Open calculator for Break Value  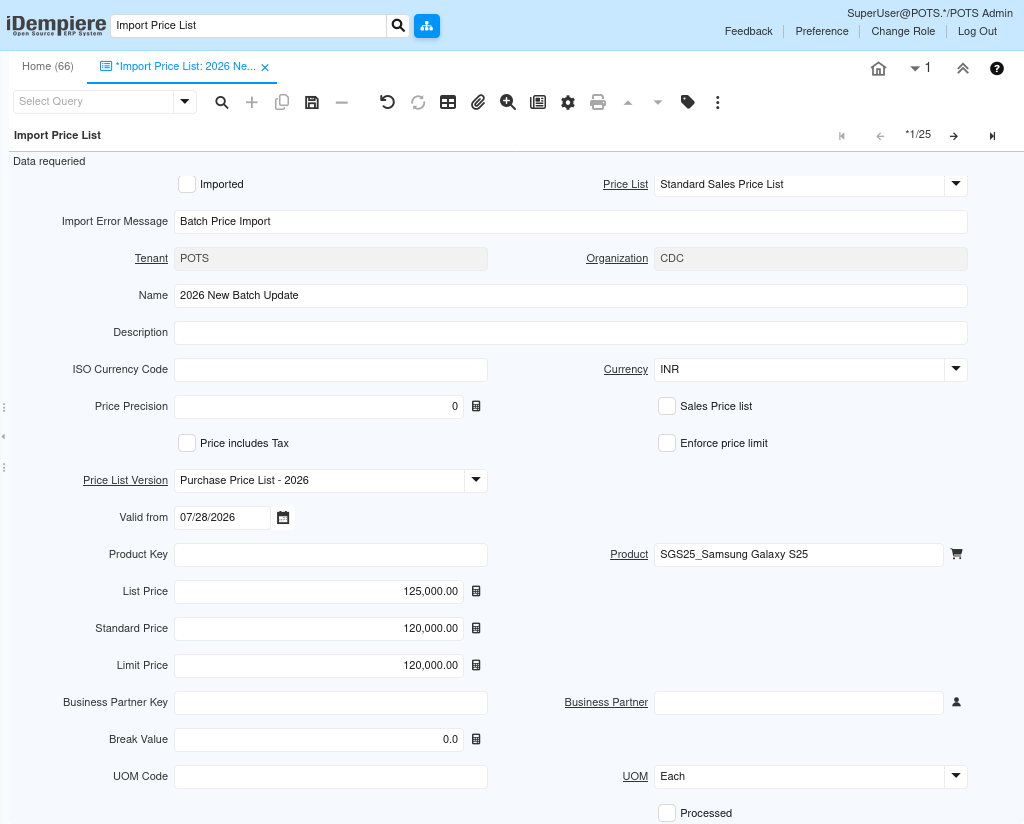click(x=476, y=739)
